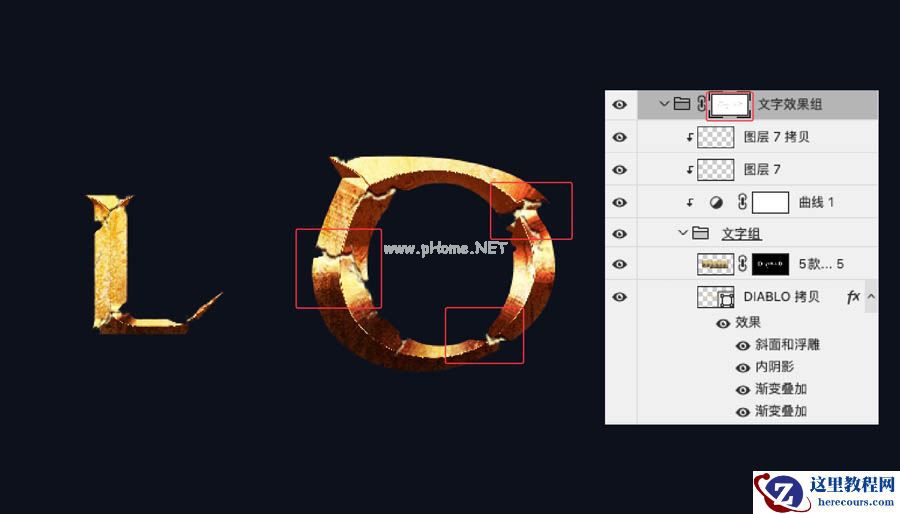Toggle the last 渐变叠加 effect eye

point(743,412)
